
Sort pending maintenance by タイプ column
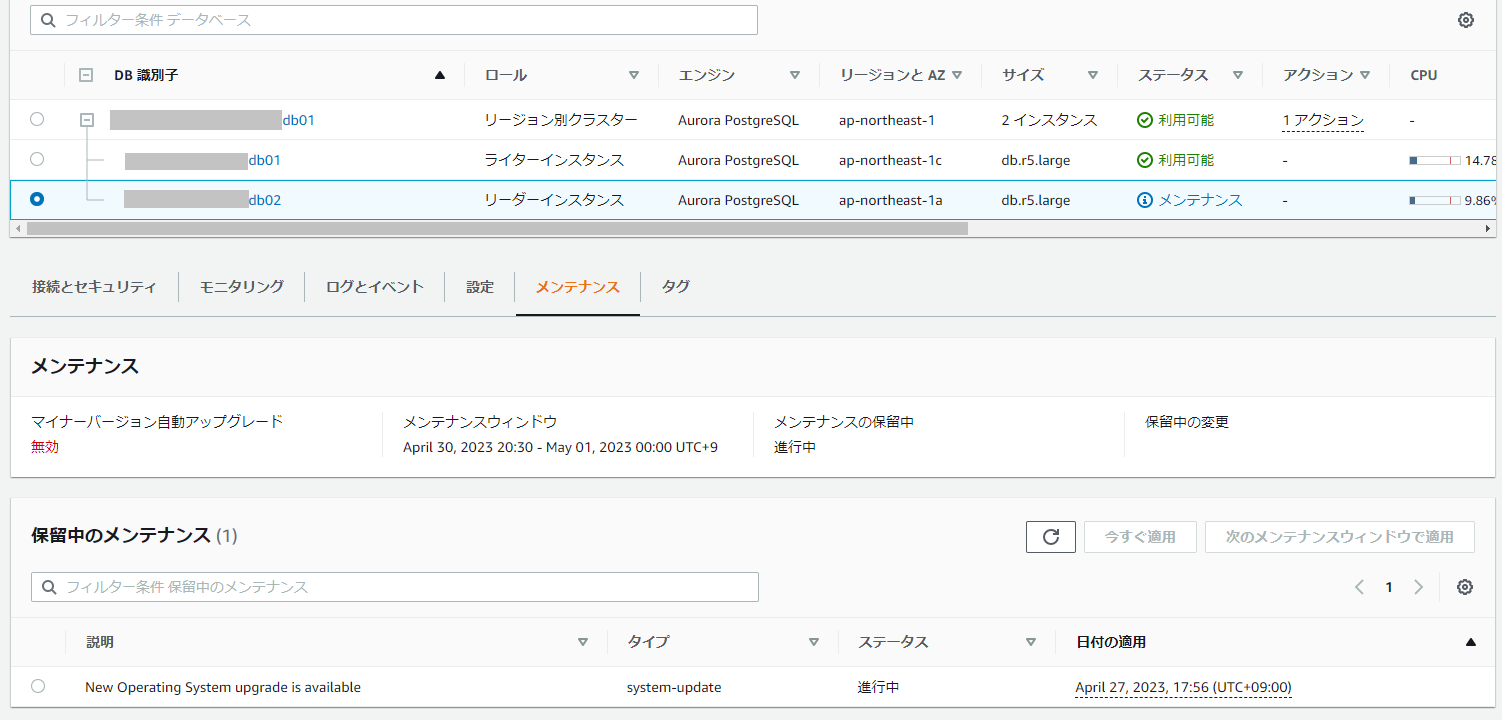coord(814,642)
